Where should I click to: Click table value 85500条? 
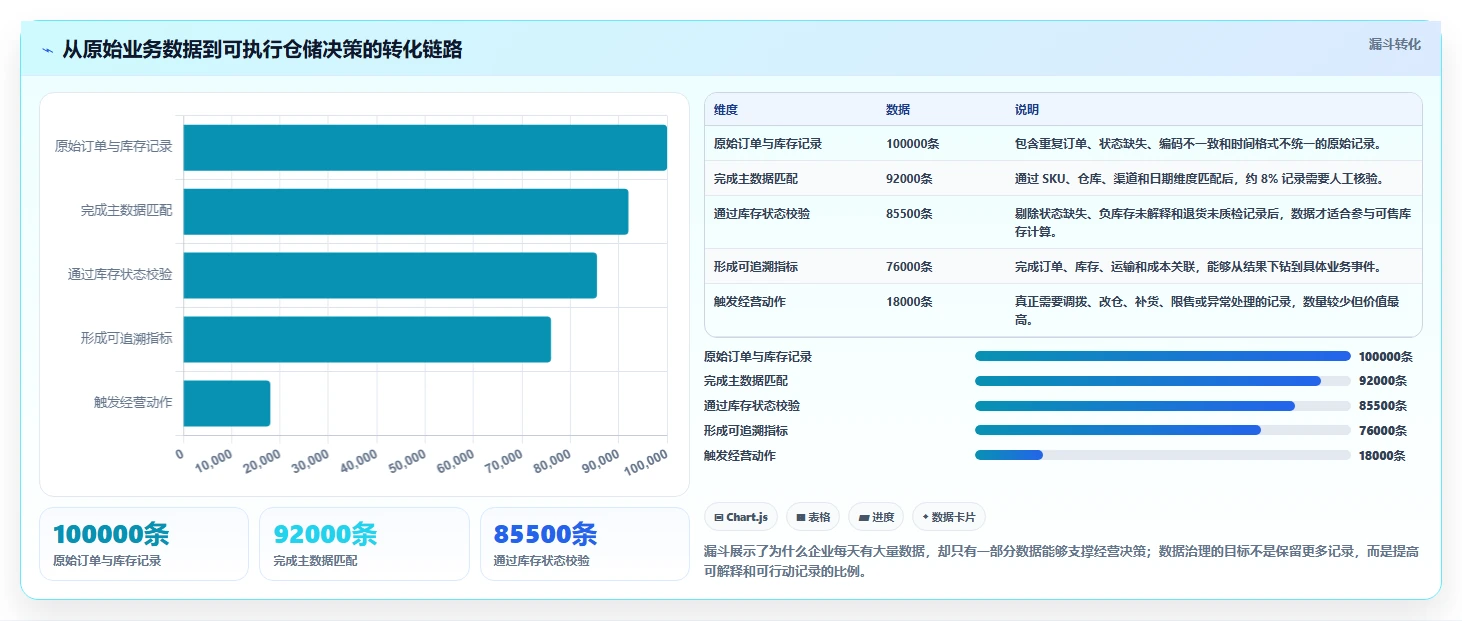coord(910,213)
